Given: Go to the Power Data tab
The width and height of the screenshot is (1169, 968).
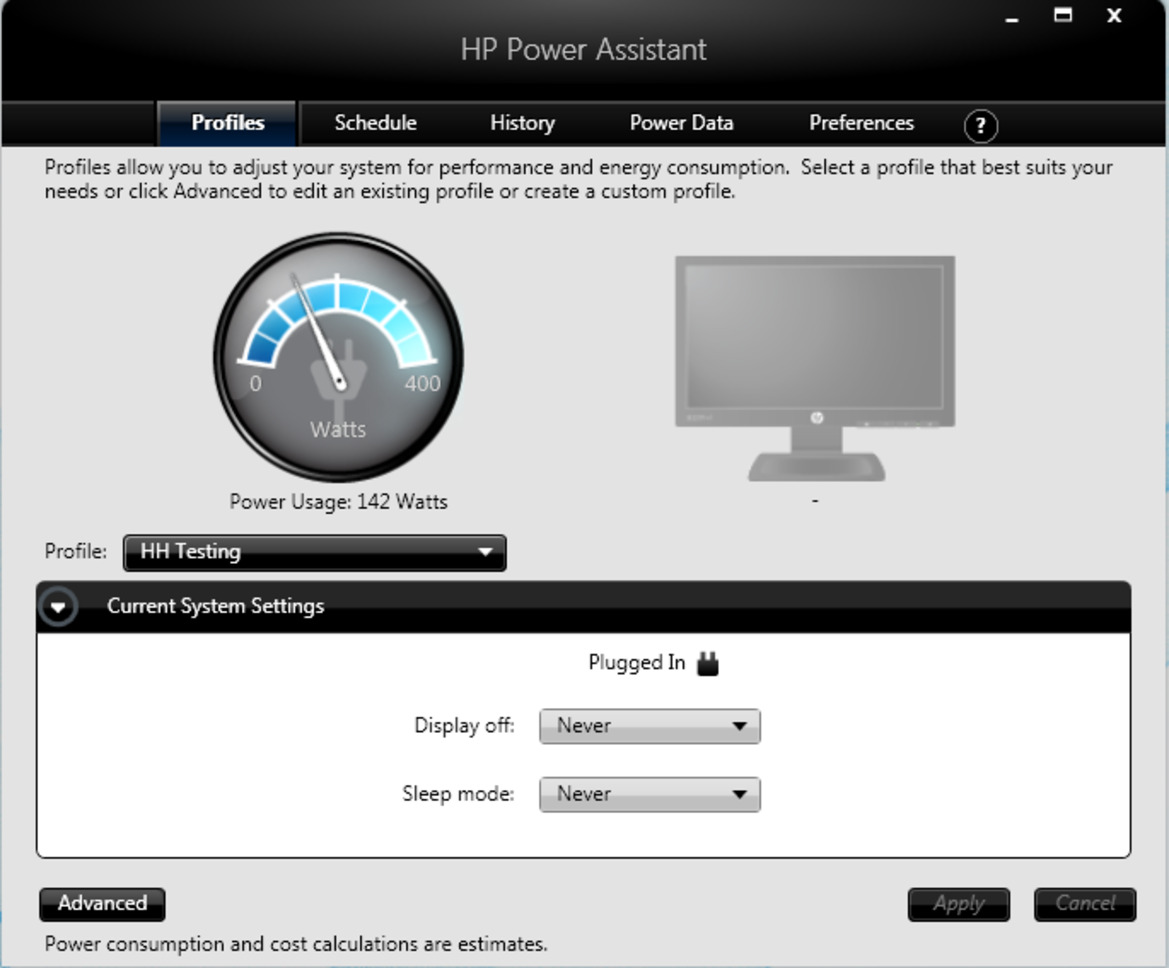Looking at the screenshot, I should pos(681,123).
